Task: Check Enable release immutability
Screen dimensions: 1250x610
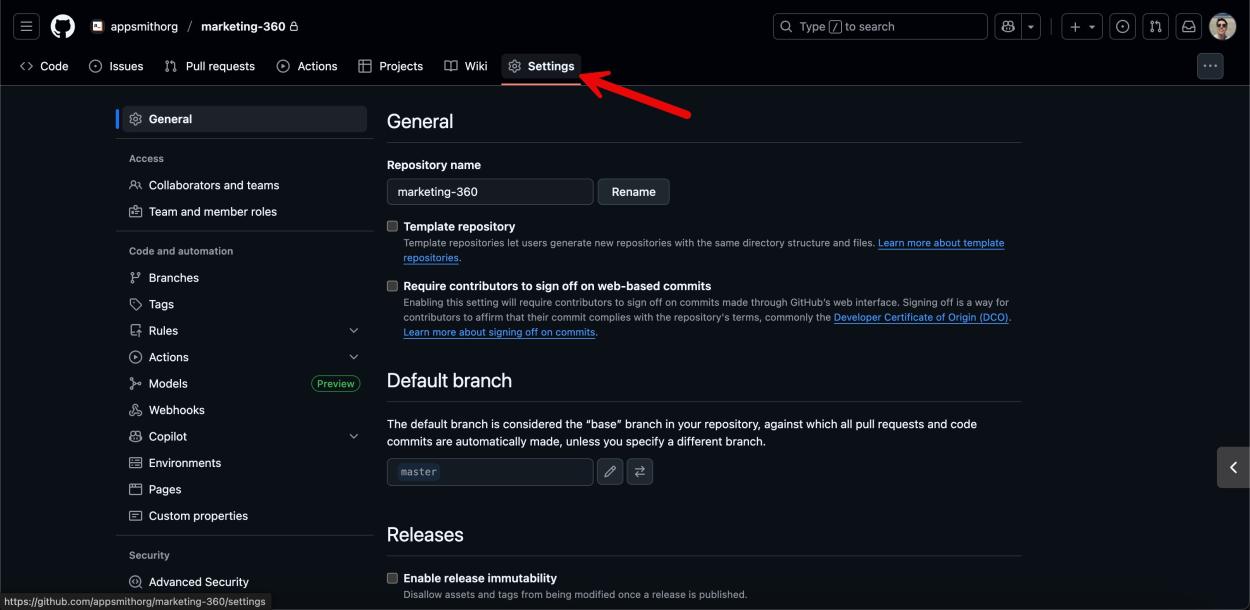Action: [392, 577]
